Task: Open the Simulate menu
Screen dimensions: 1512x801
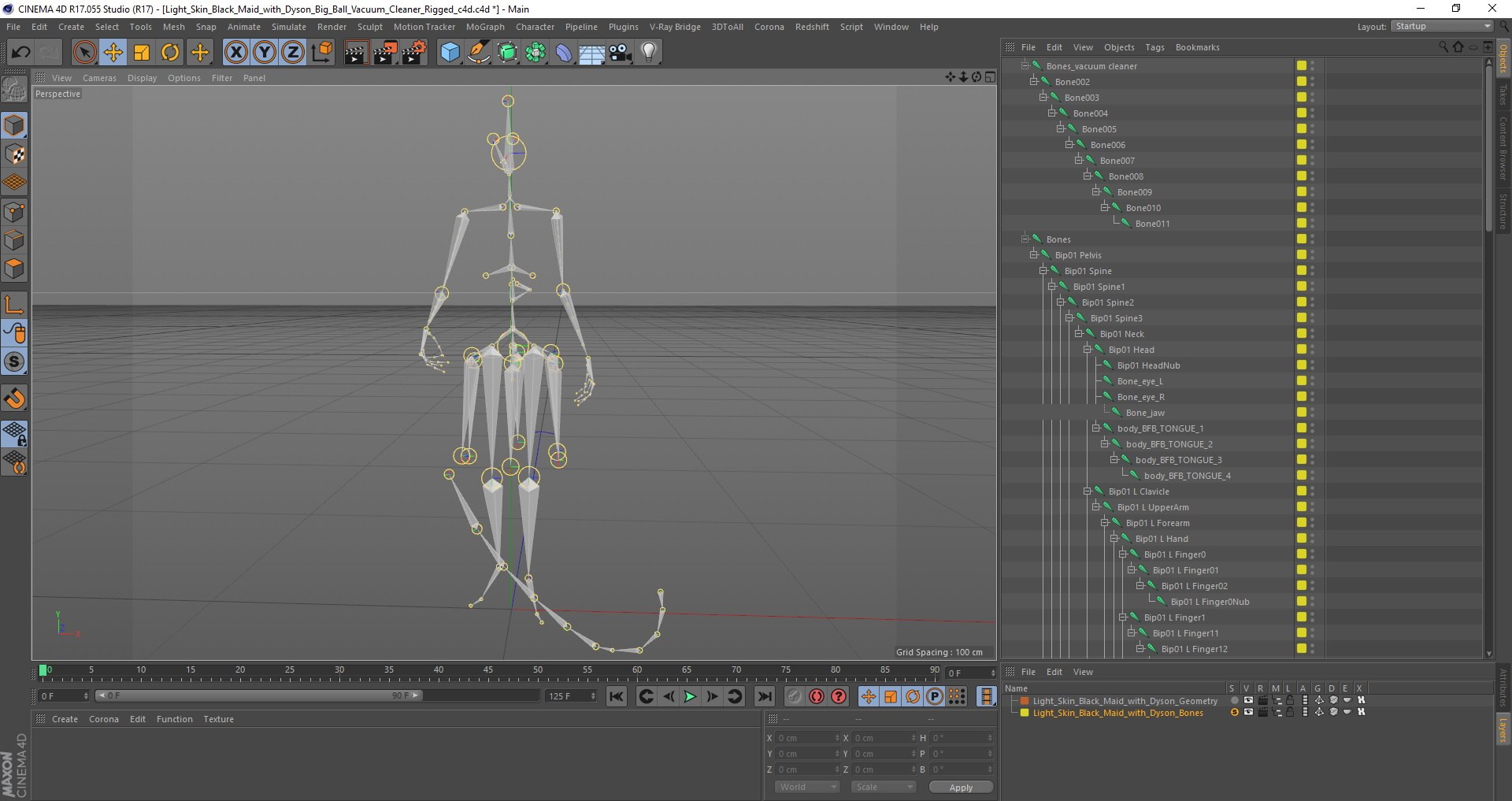Action: click(x=289, y=27)
